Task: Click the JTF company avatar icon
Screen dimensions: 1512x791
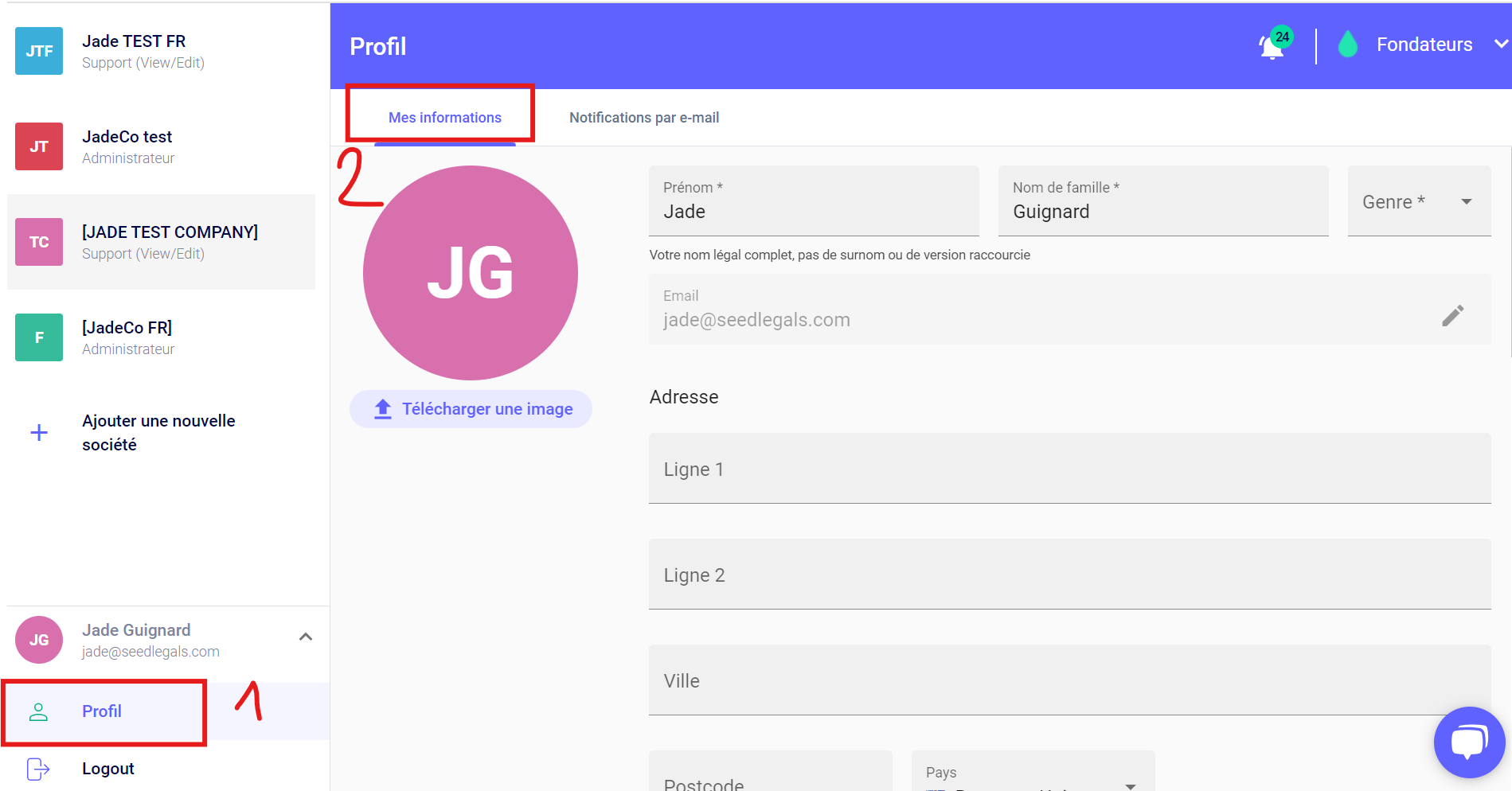Action: pyautogui.click(x=39, y=51)
